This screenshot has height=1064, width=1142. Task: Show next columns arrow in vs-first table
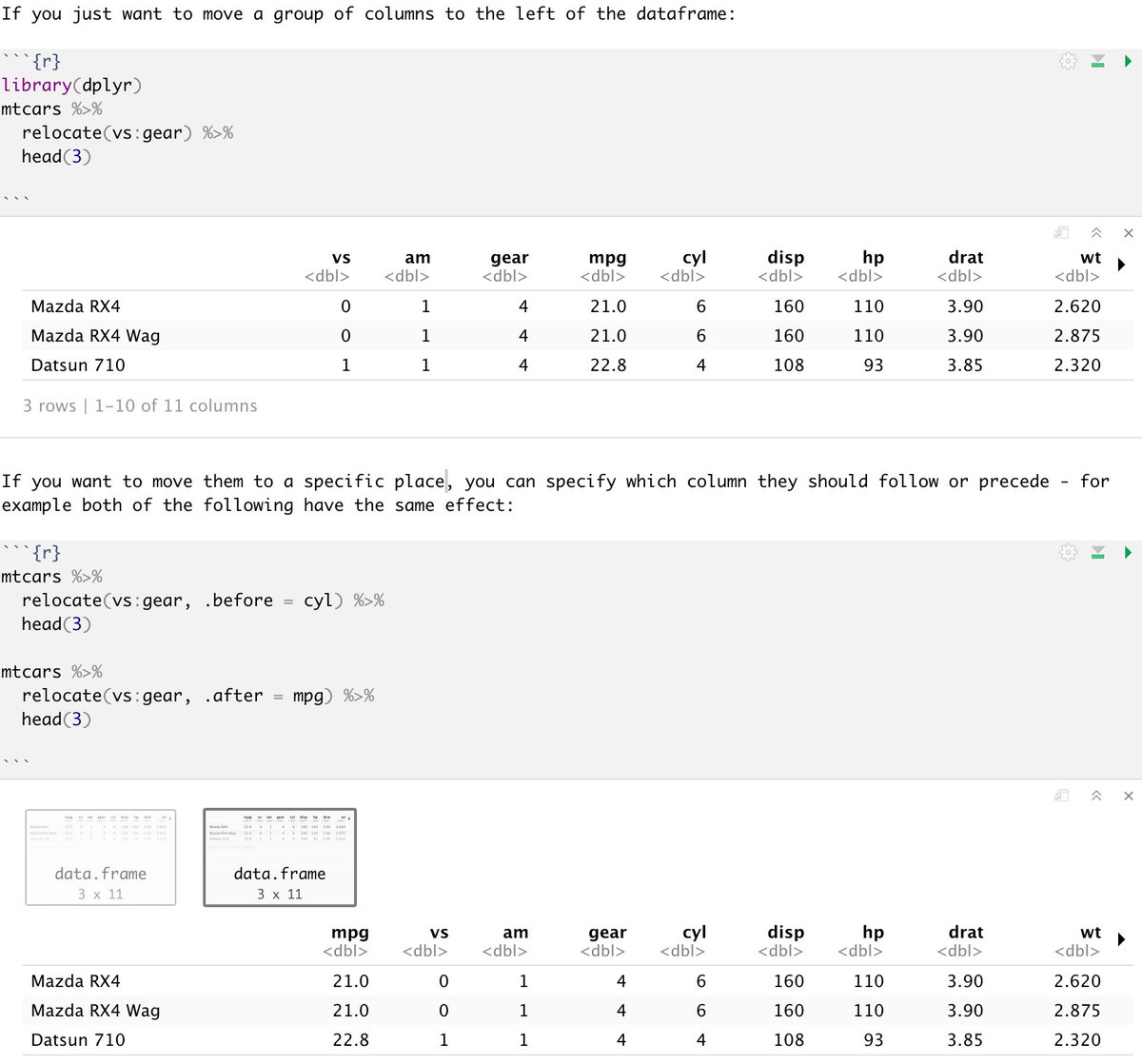[x=1121, y=265]
